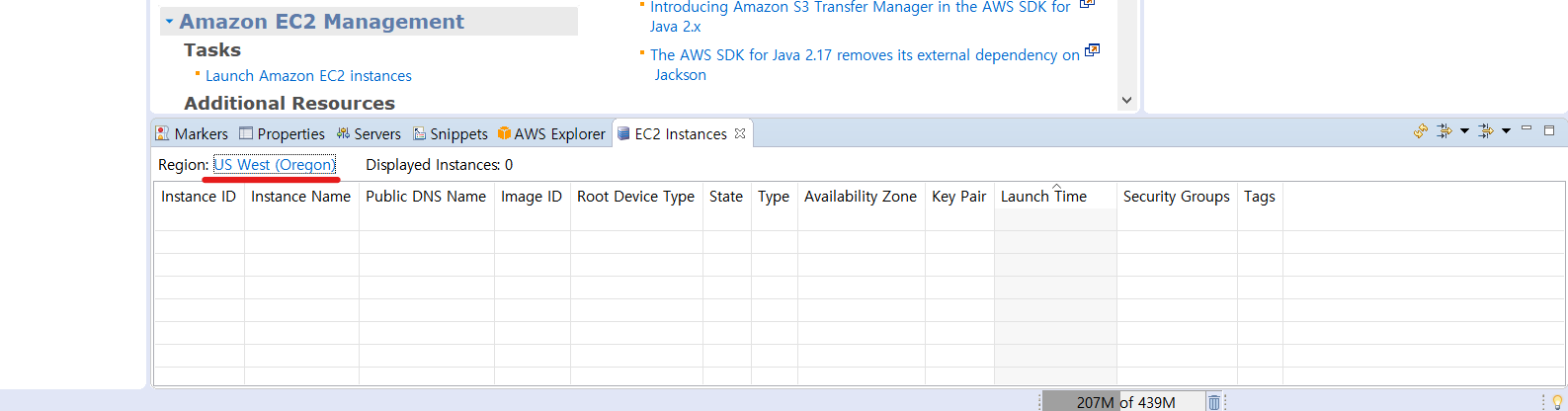1568x411 pixels.
Task: Click the light bulb tip icon
Action: [x=1557, y=402]
